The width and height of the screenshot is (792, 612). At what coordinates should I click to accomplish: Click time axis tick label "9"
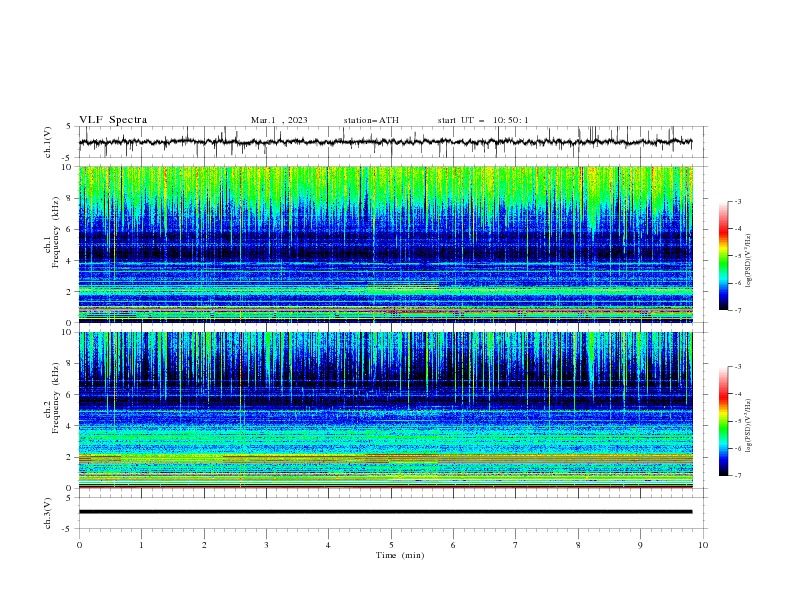(640, 545)
